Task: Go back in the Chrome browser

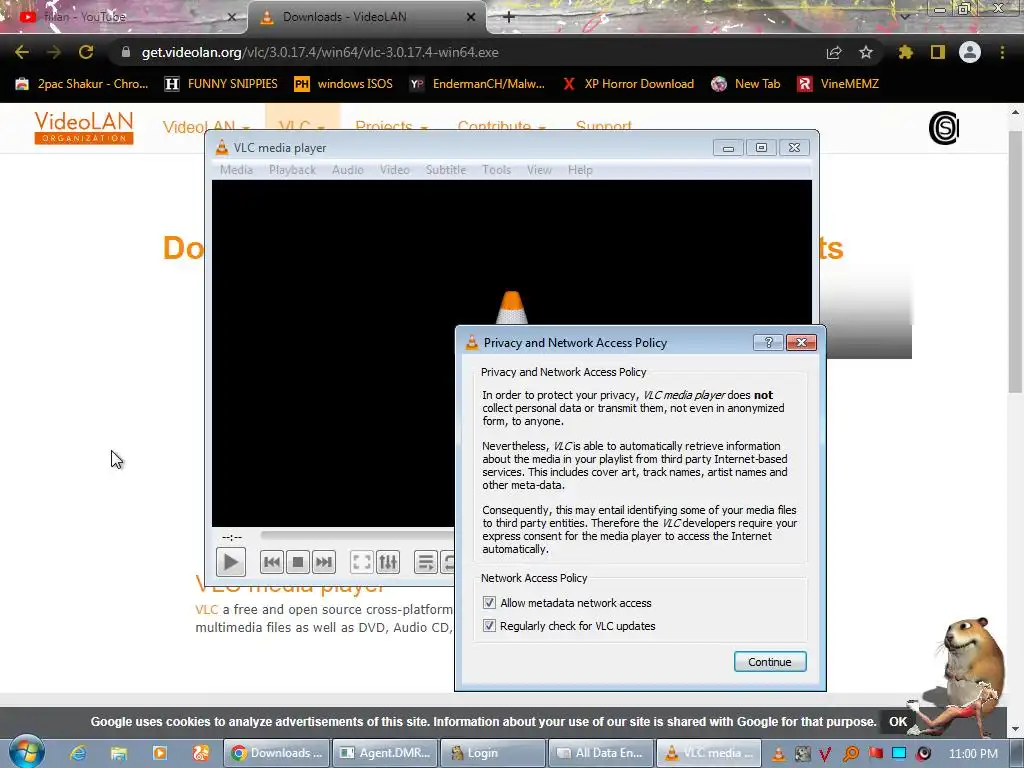Action: 22,52
